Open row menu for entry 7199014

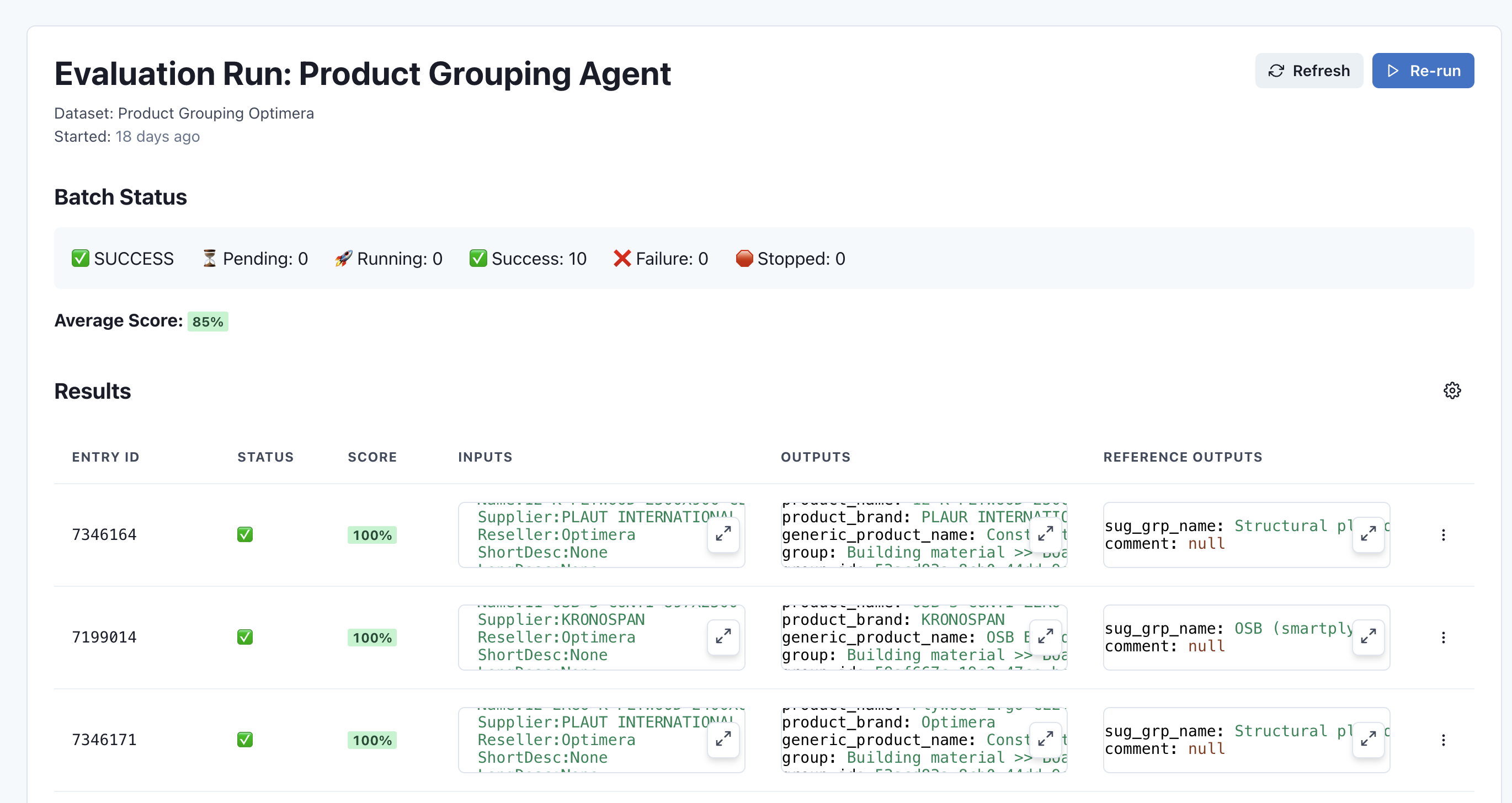1444,638
